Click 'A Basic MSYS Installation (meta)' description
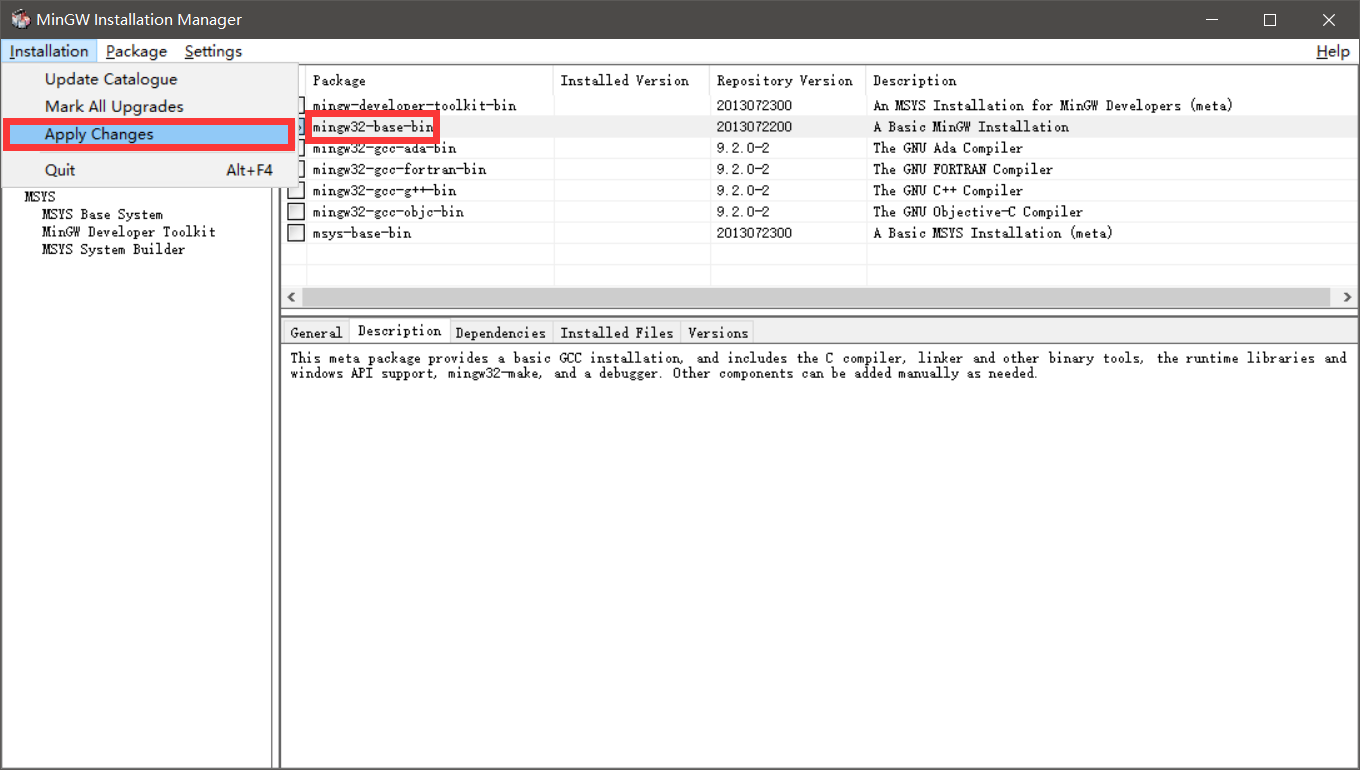Image resolution: width=1360 pixels, height=770 pixels. pyautogui.click(x=993, y=233)
